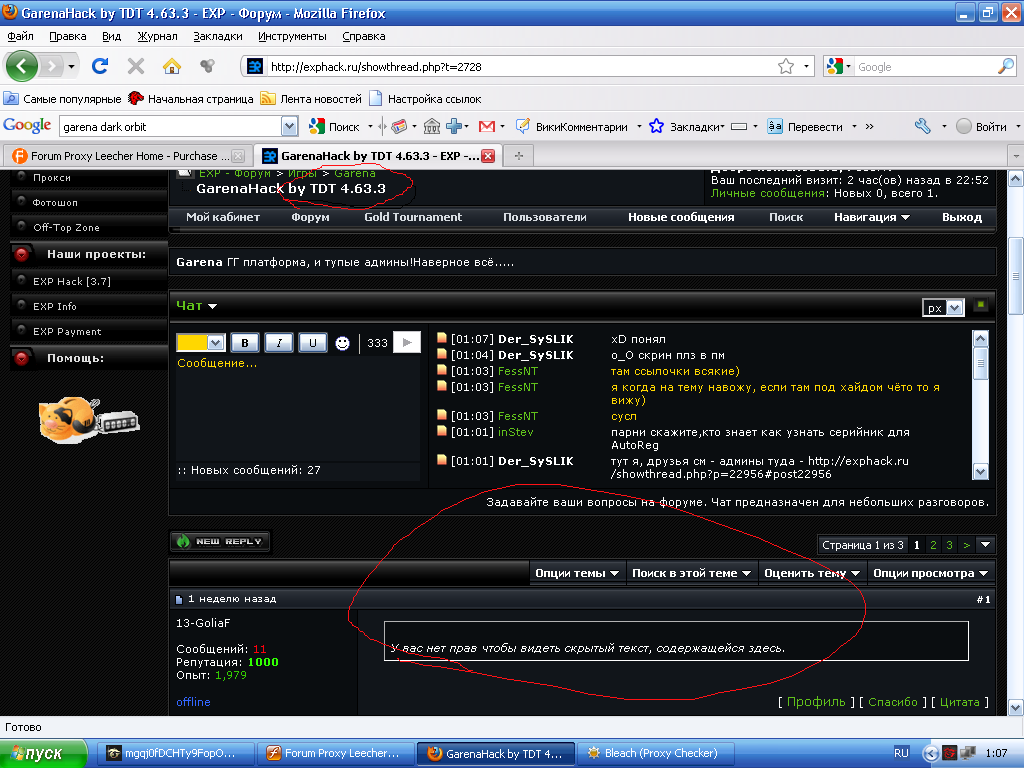Screen dimensions: 1024x768
Task: Open the Файл menu
Action: pos(20,36)
